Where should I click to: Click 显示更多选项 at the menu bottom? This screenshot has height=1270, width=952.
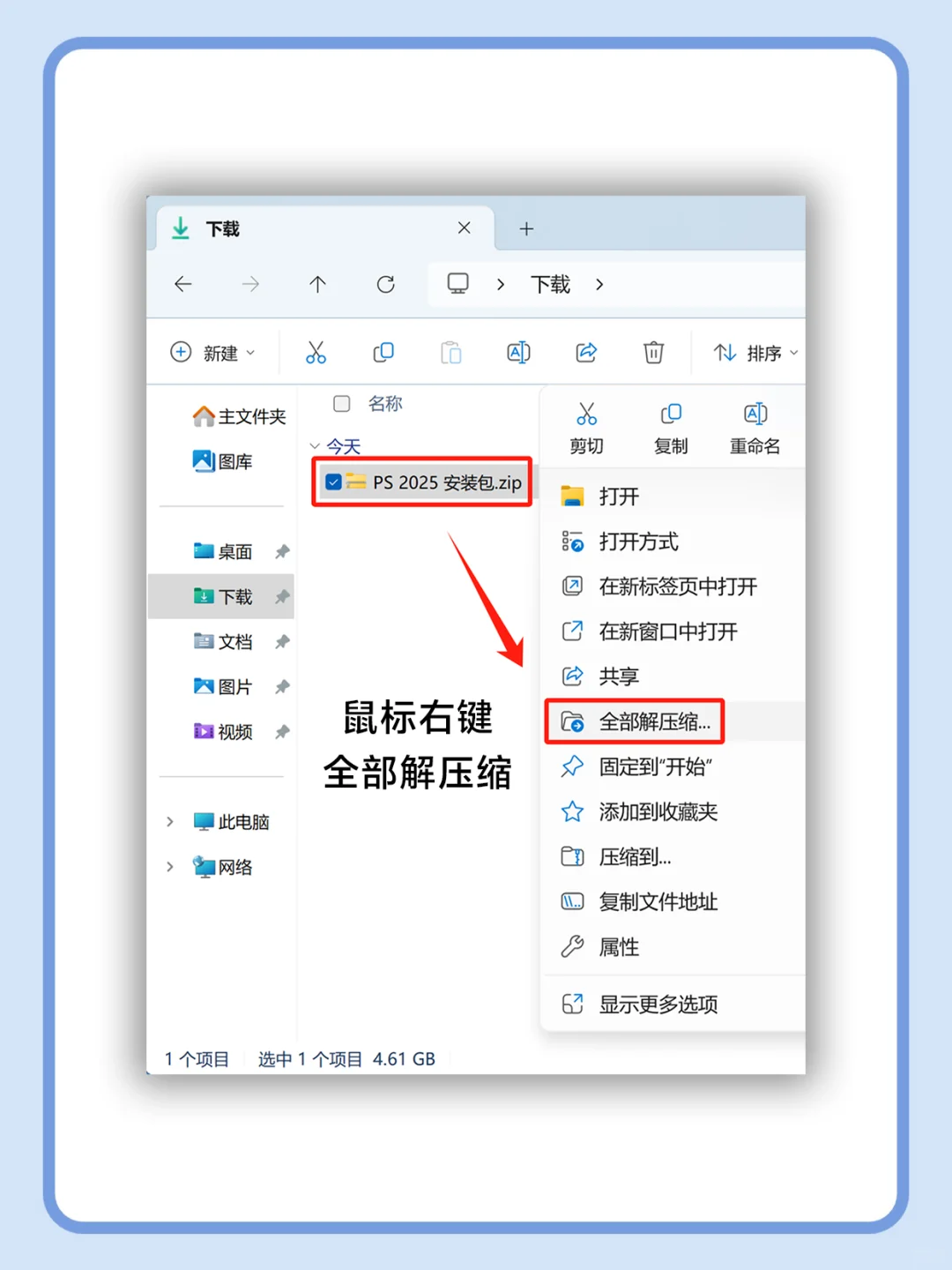(658, 1003)
